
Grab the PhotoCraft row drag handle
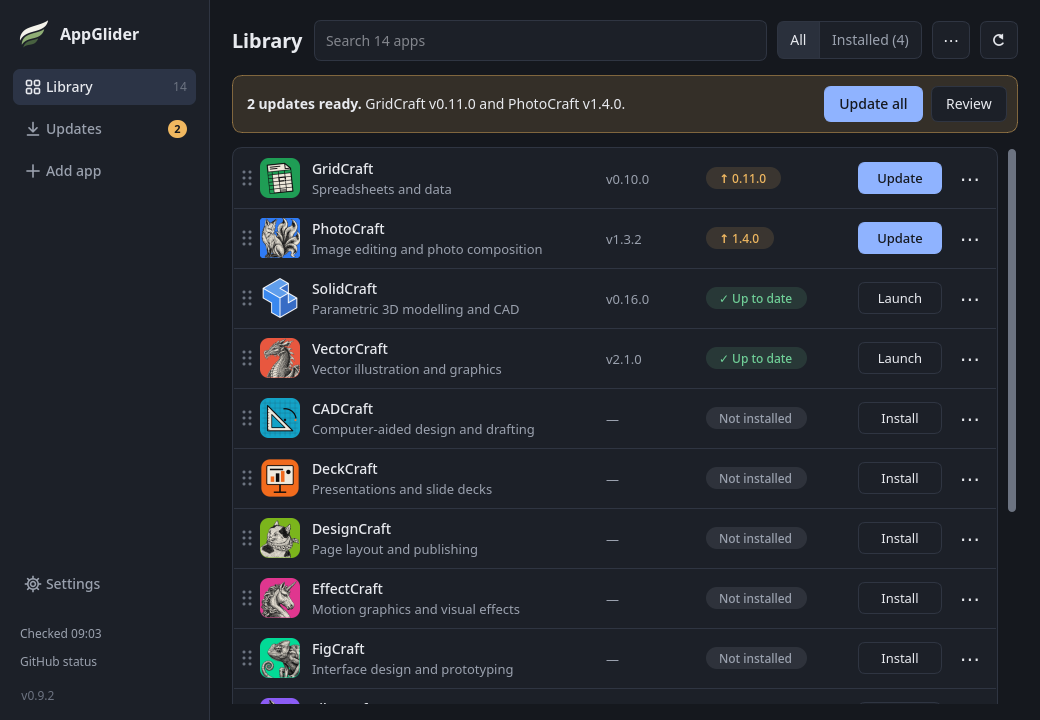[247, 238]
